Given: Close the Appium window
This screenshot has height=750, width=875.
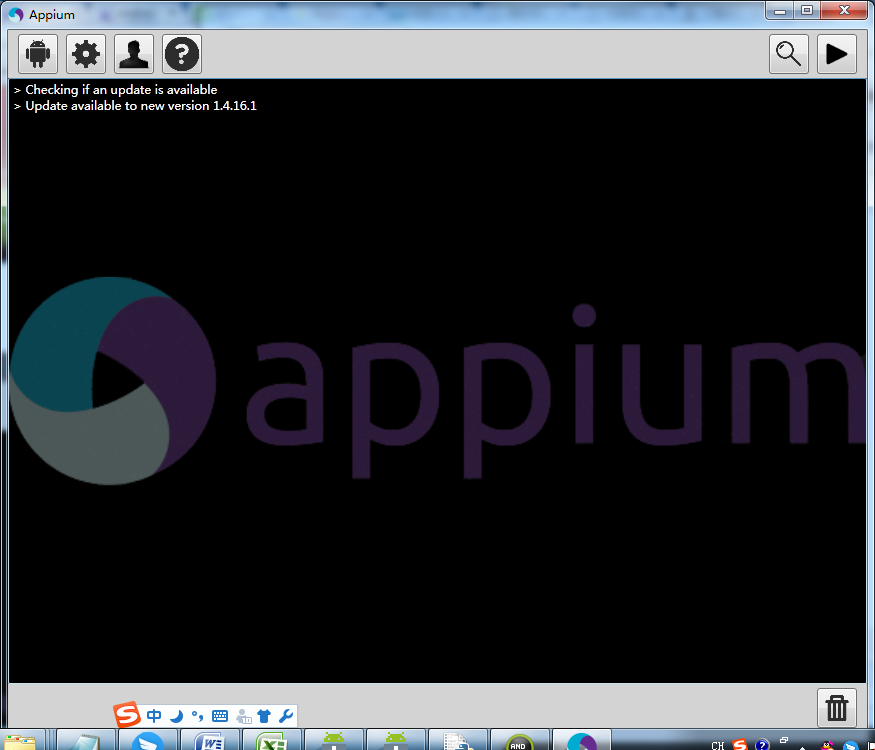Looking at the screenshot, I should coord(844,11).
